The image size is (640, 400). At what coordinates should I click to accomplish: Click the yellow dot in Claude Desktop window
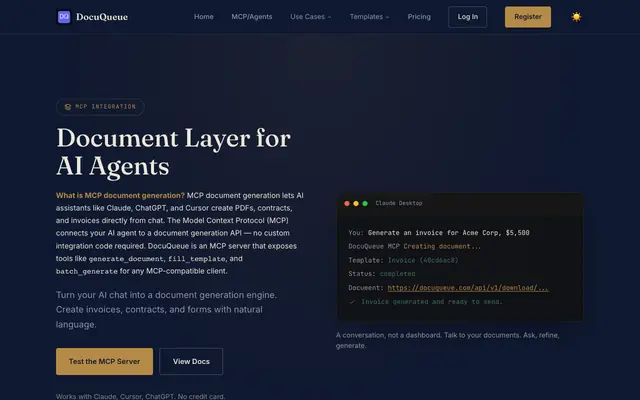pos(356,203)
